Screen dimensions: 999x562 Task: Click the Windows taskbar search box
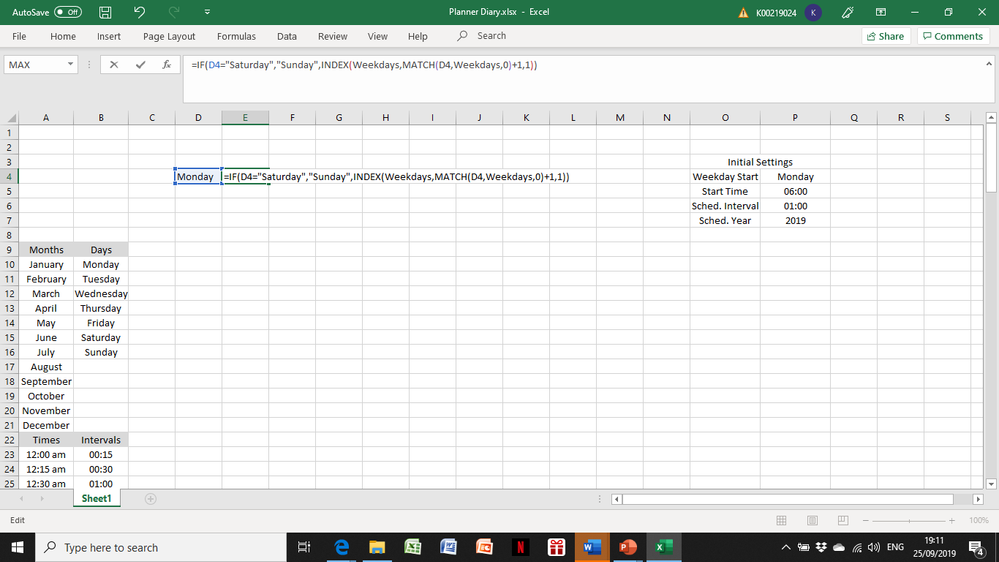tap(161, 547)
